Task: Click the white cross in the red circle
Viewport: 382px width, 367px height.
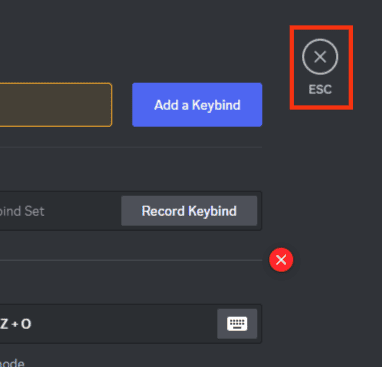Action: [x=281, y=260]
